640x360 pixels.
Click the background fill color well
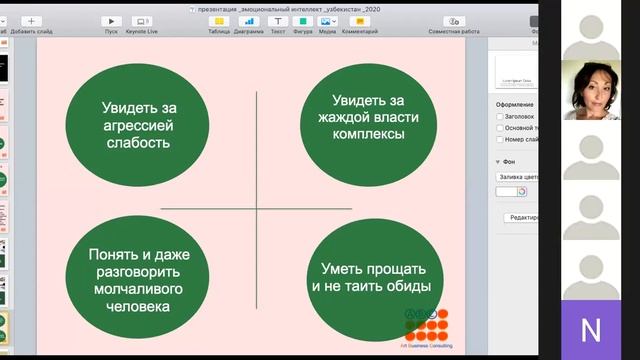[x=507, y=191]
